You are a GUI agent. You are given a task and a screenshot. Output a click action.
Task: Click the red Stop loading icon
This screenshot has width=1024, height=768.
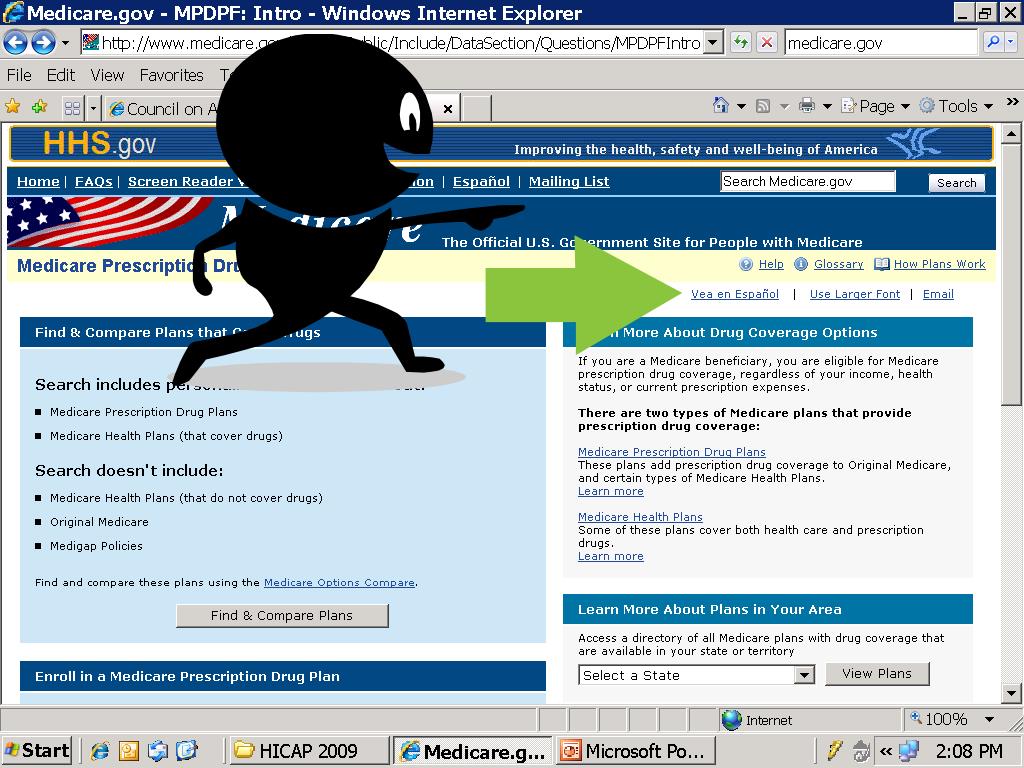(x=767, y=43)
